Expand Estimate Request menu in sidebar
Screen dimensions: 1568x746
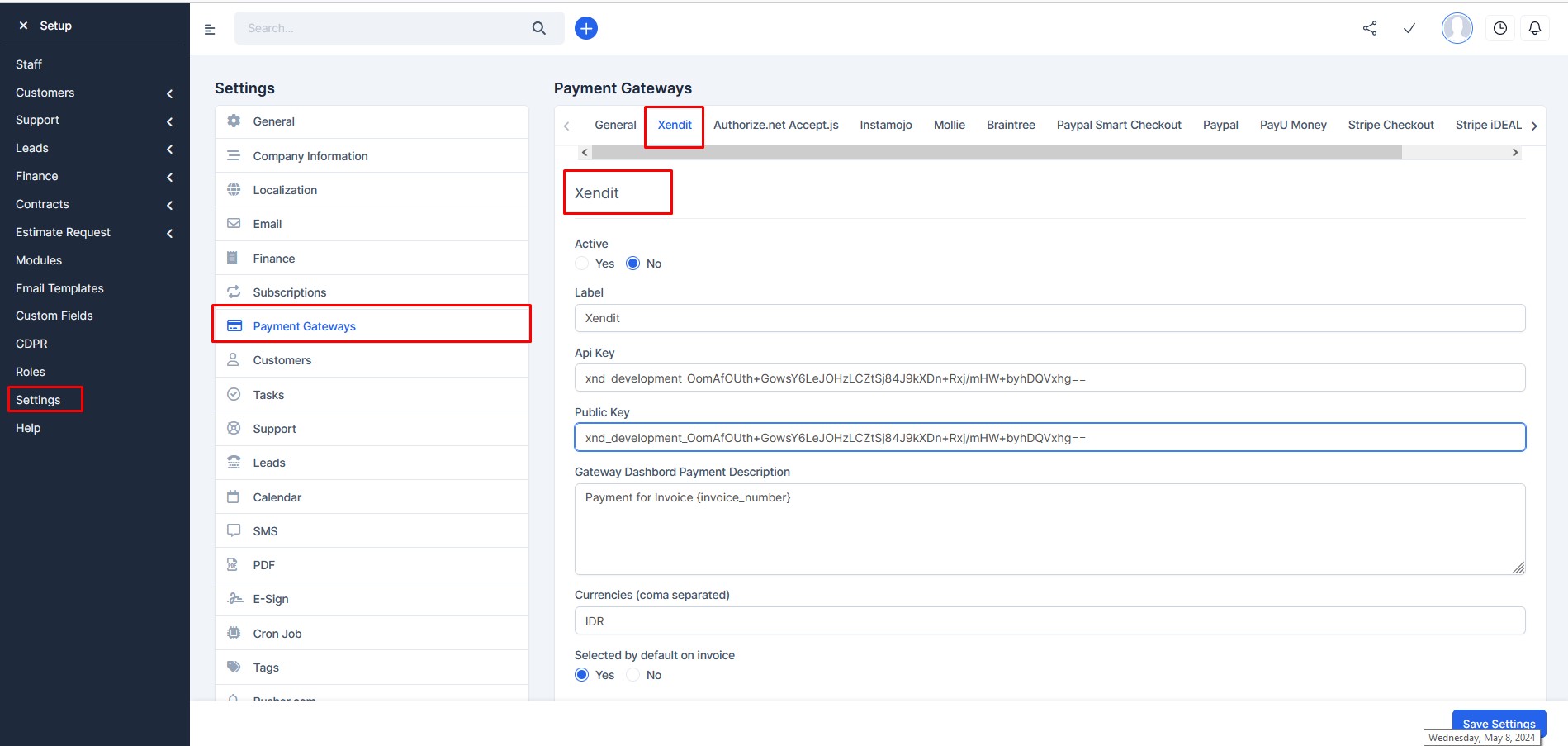[169, 233]
